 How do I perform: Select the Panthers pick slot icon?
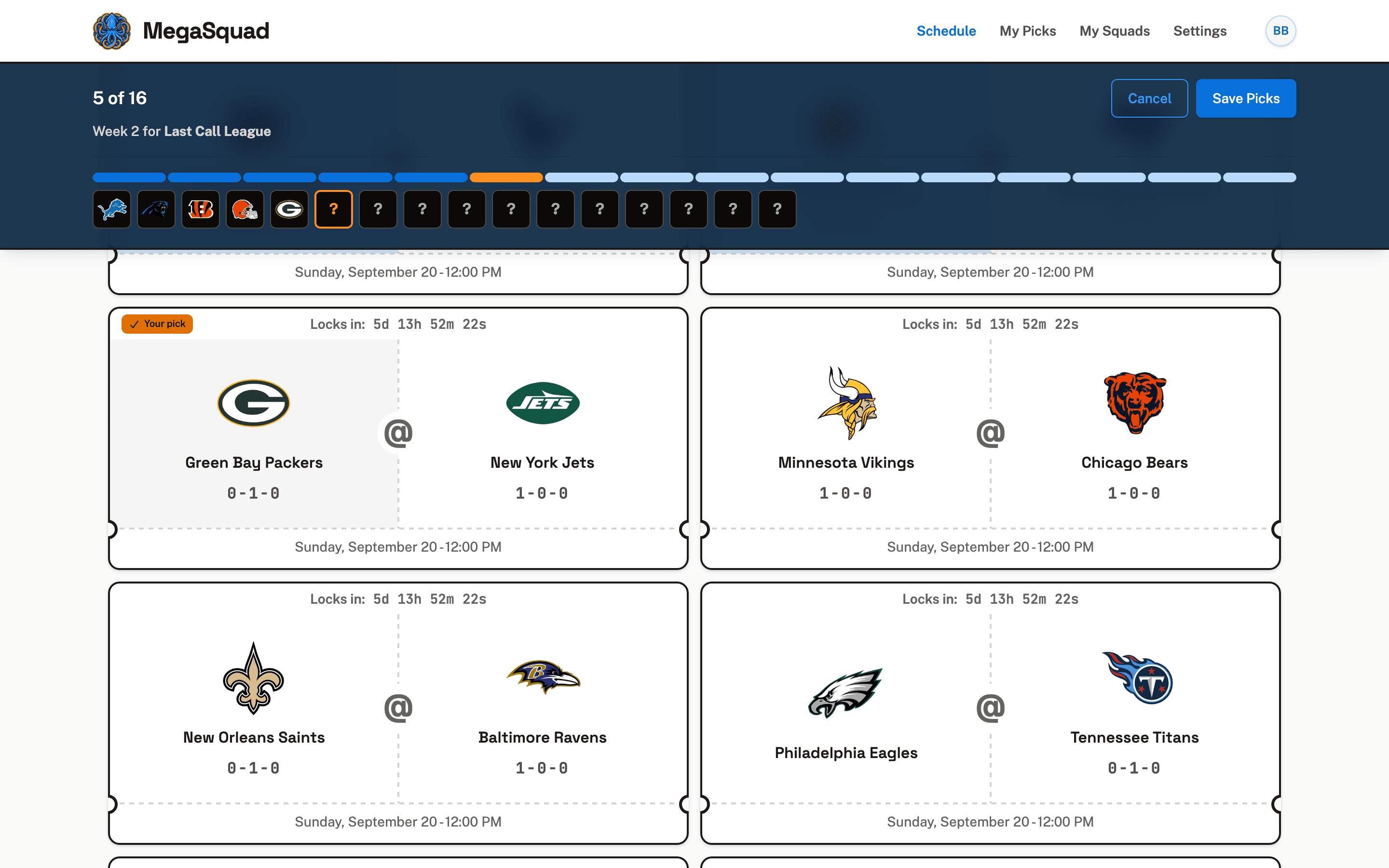click(x=156, y=210)
